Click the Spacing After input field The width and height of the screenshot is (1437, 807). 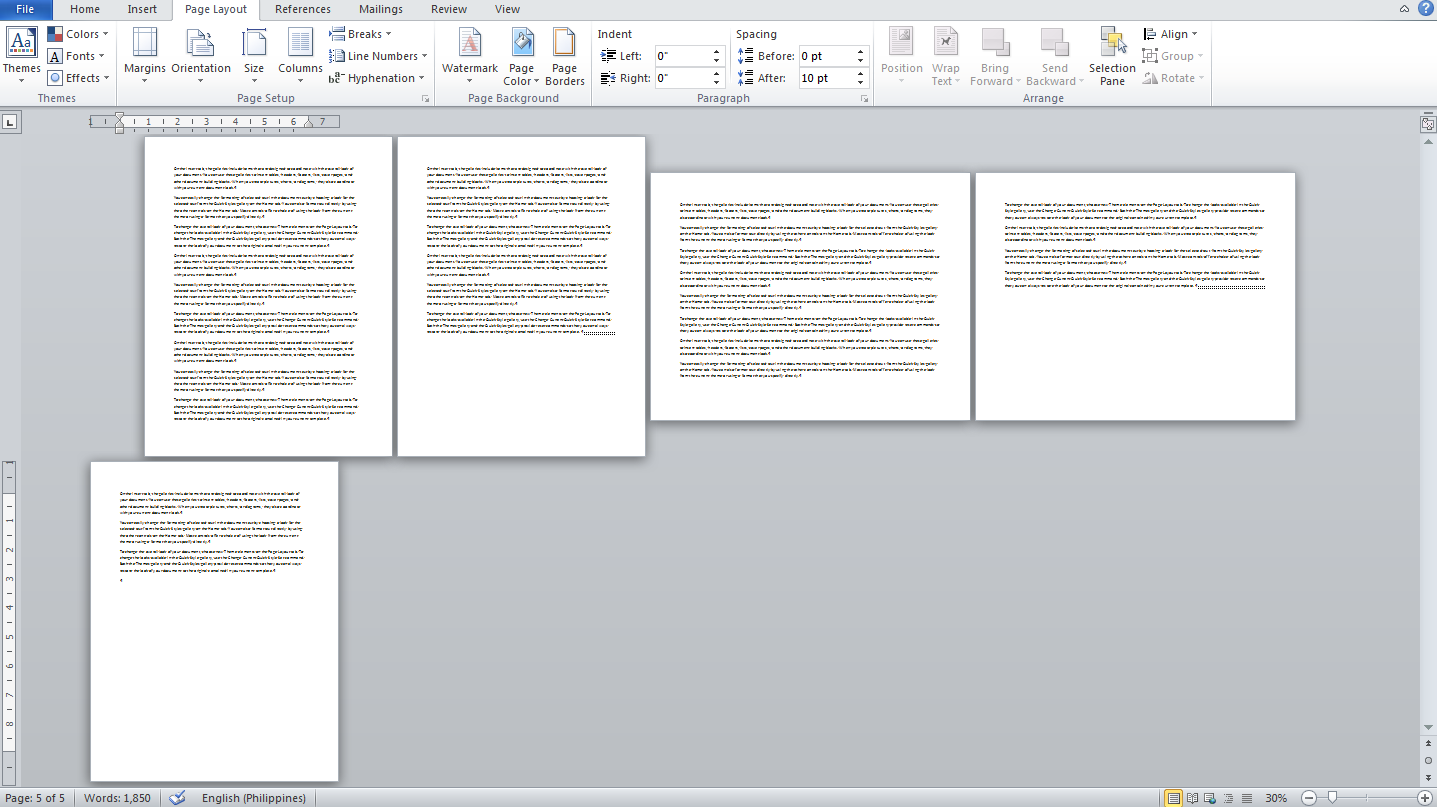click(824, 78)
